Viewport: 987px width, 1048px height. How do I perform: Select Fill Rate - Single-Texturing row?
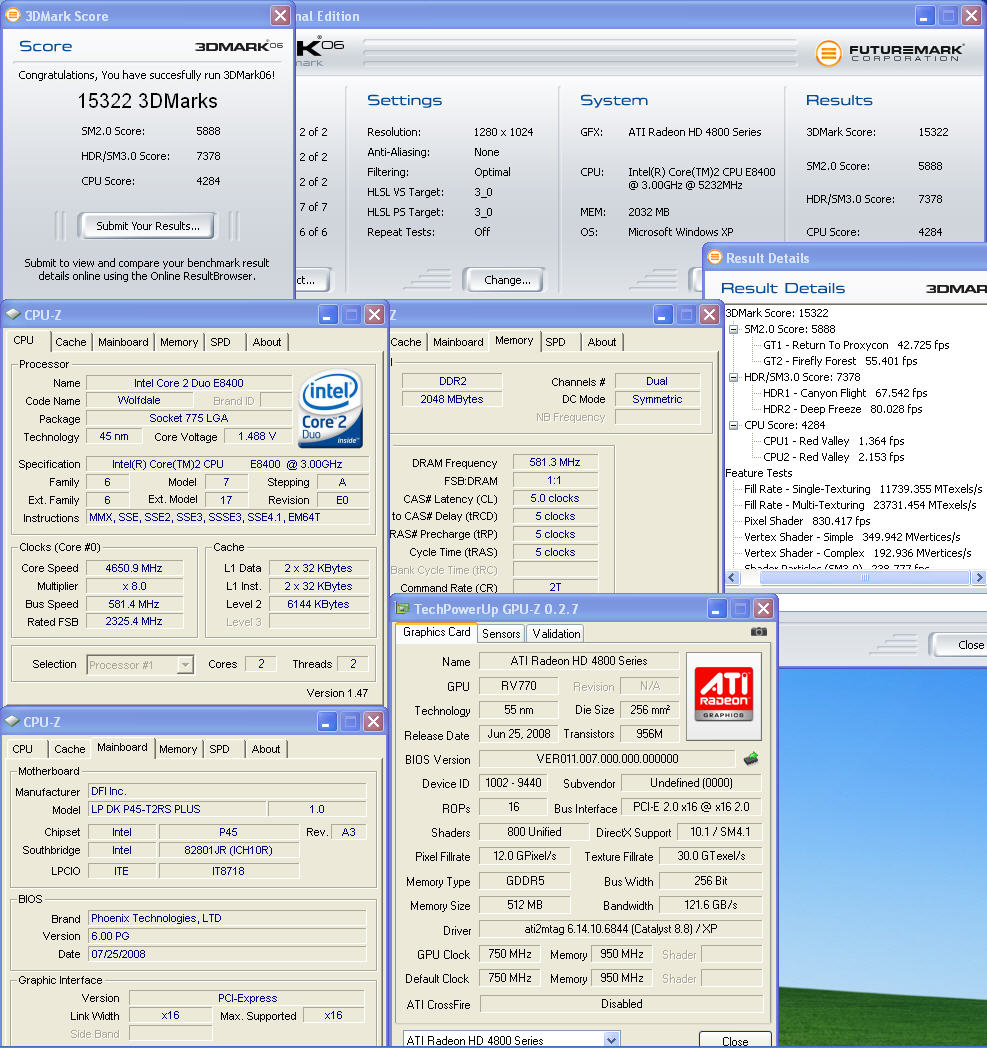(863, 489)
